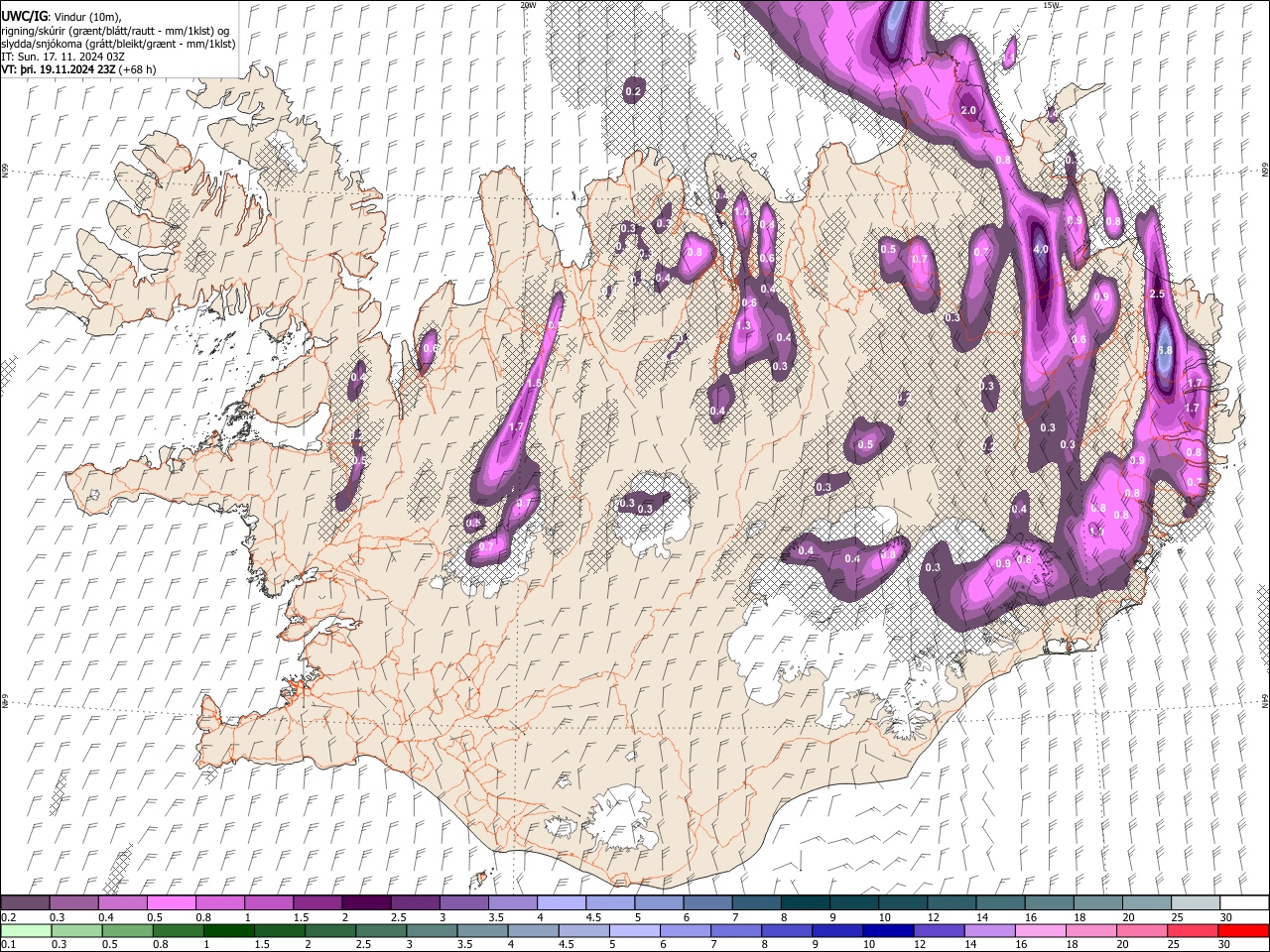Viewport: 1270px width, 952px height.
Task: Click the '15W' longitude label
Action: 1051,5
